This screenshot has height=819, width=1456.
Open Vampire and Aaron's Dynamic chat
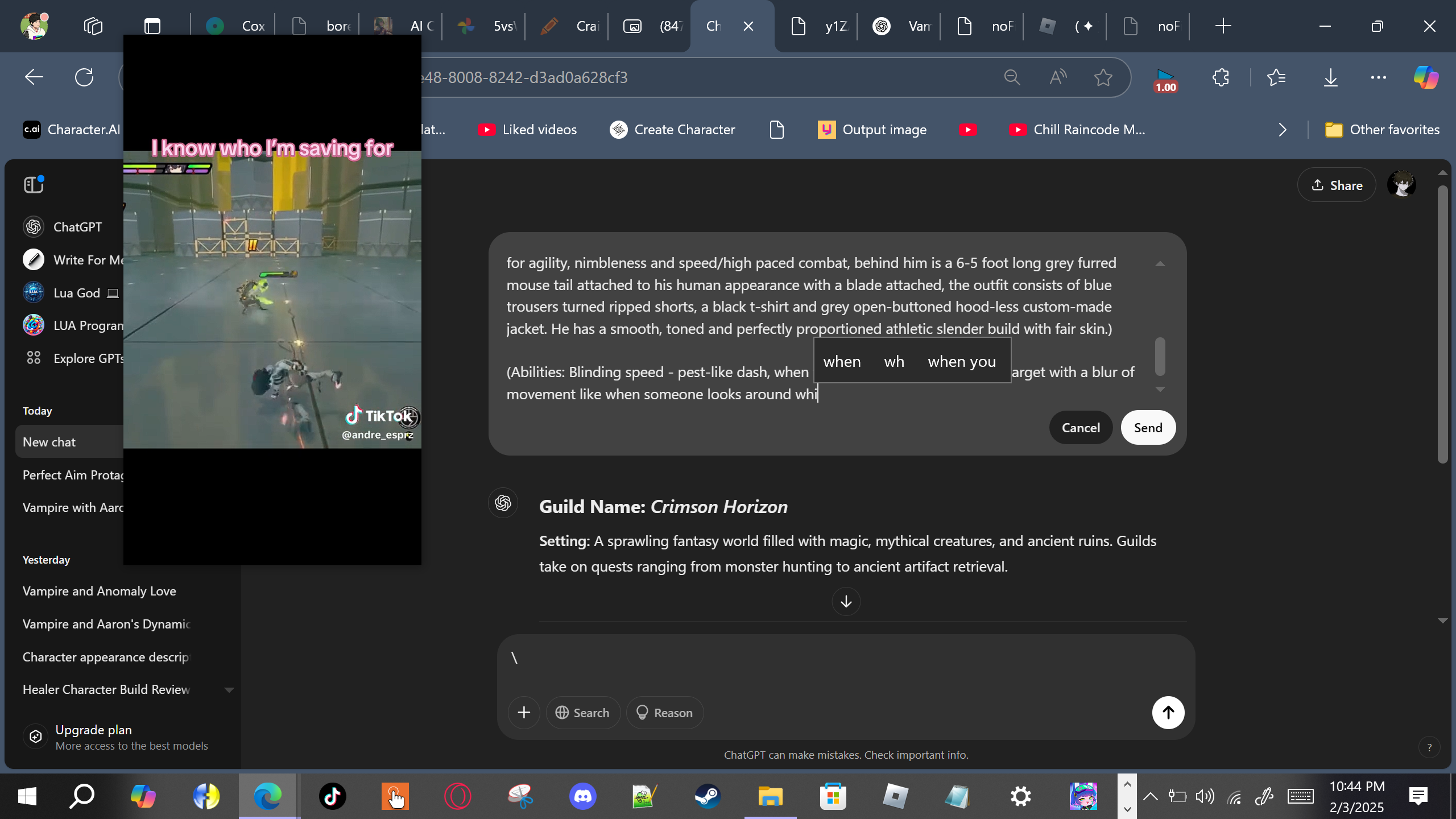106,624
